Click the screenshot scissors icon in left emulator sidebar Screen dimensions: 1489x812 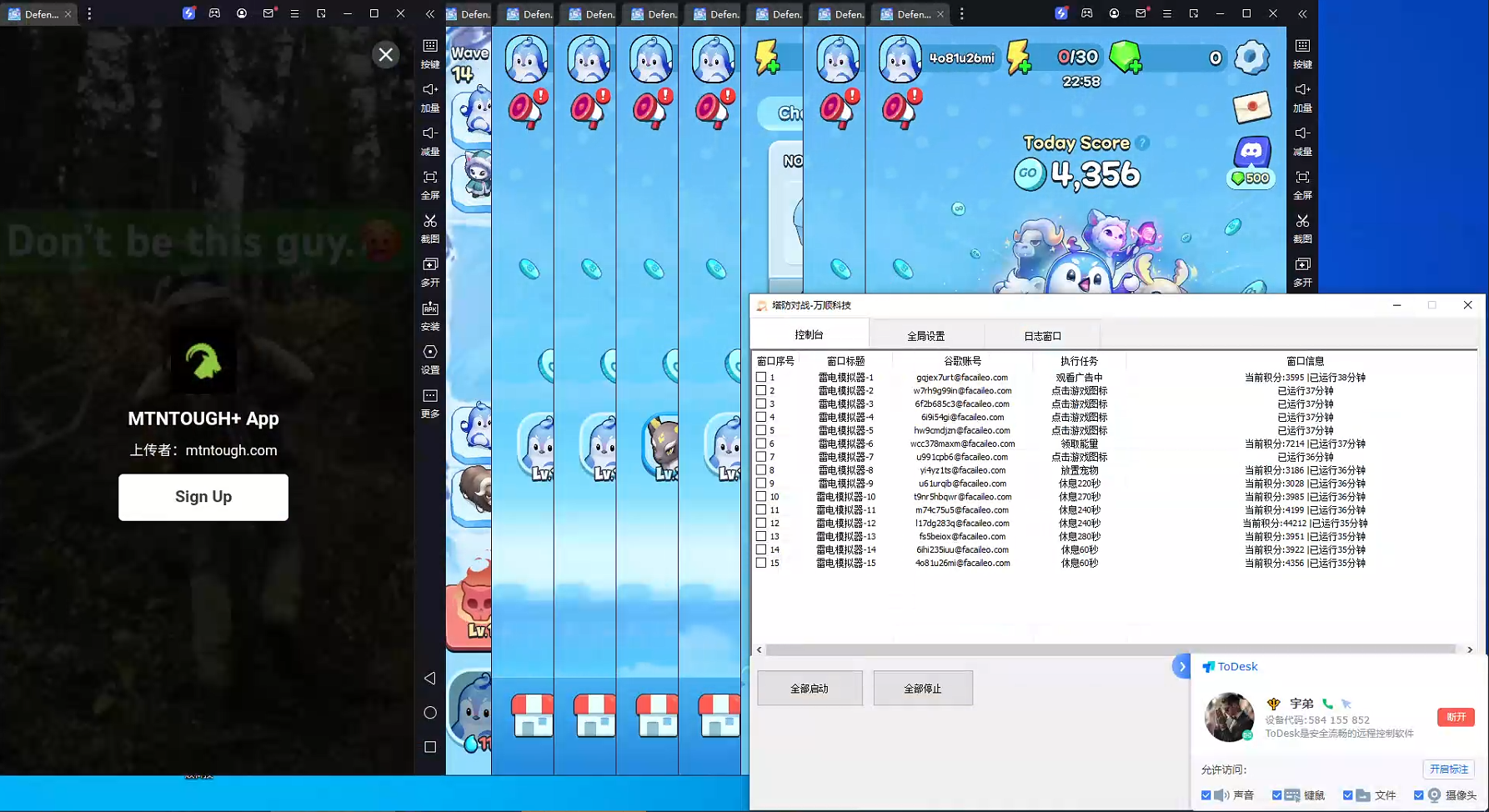pyautogui.click(x=430, y=222)
